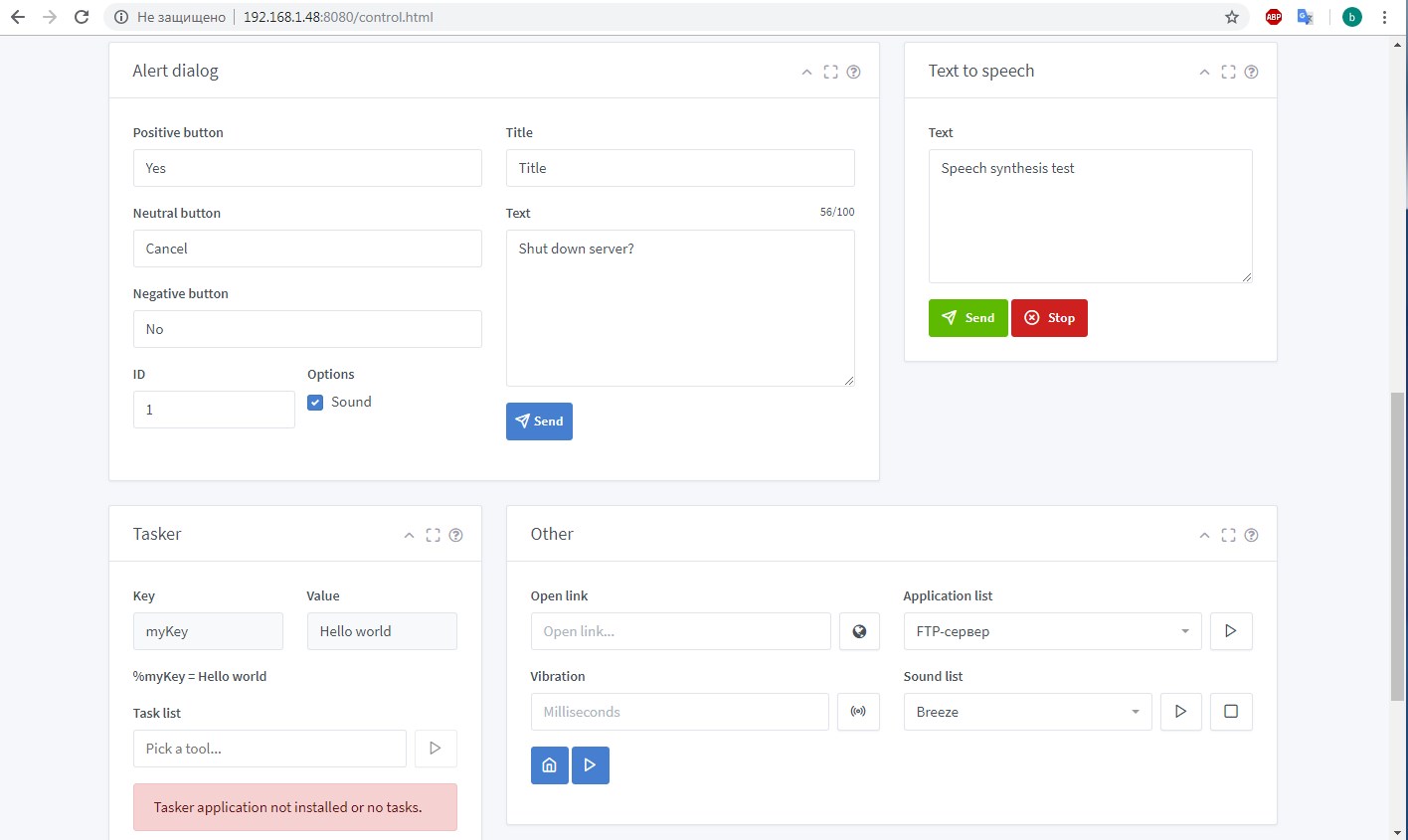Collapse the Other panel

click(x=1204, y=535)
